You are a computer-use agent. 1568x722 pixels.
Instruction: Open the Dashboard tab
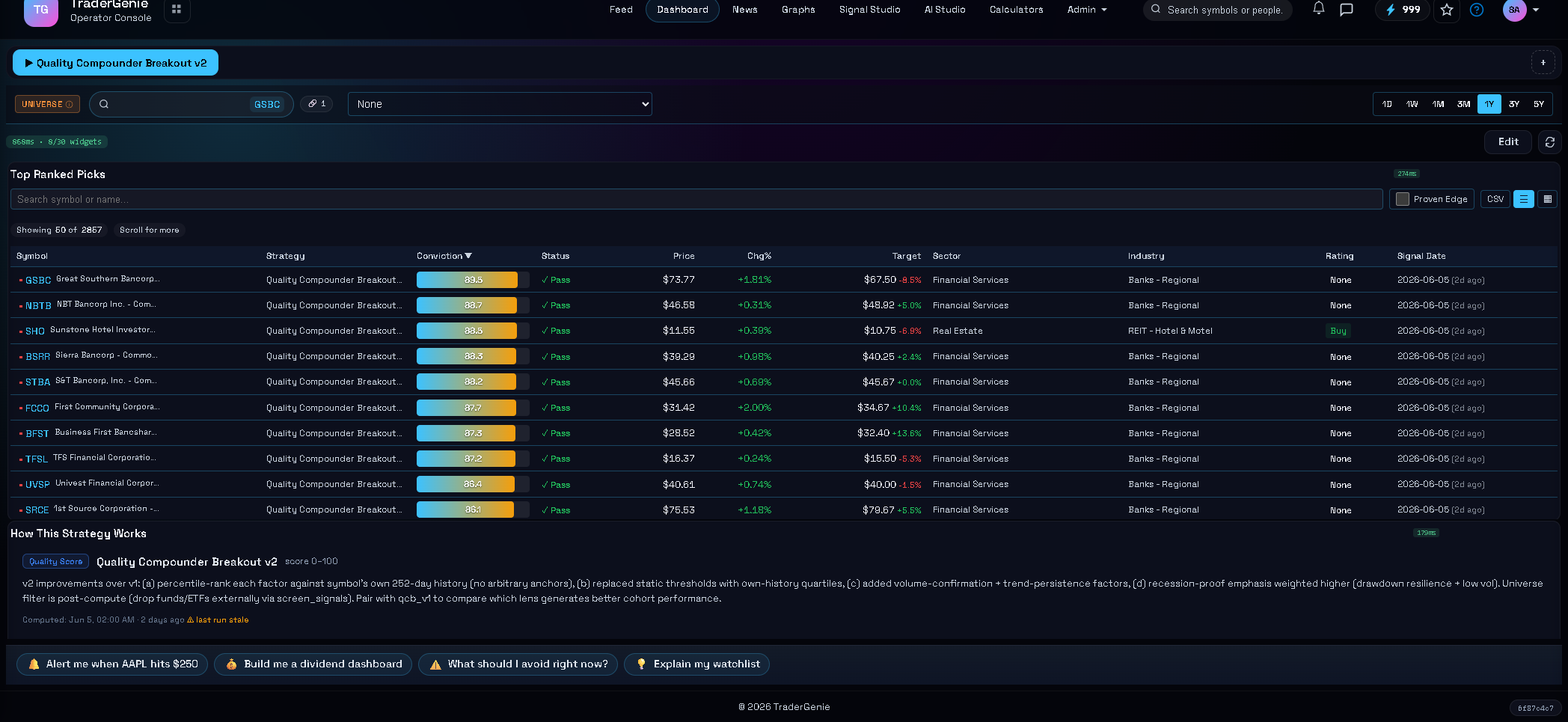pos(682,10)
